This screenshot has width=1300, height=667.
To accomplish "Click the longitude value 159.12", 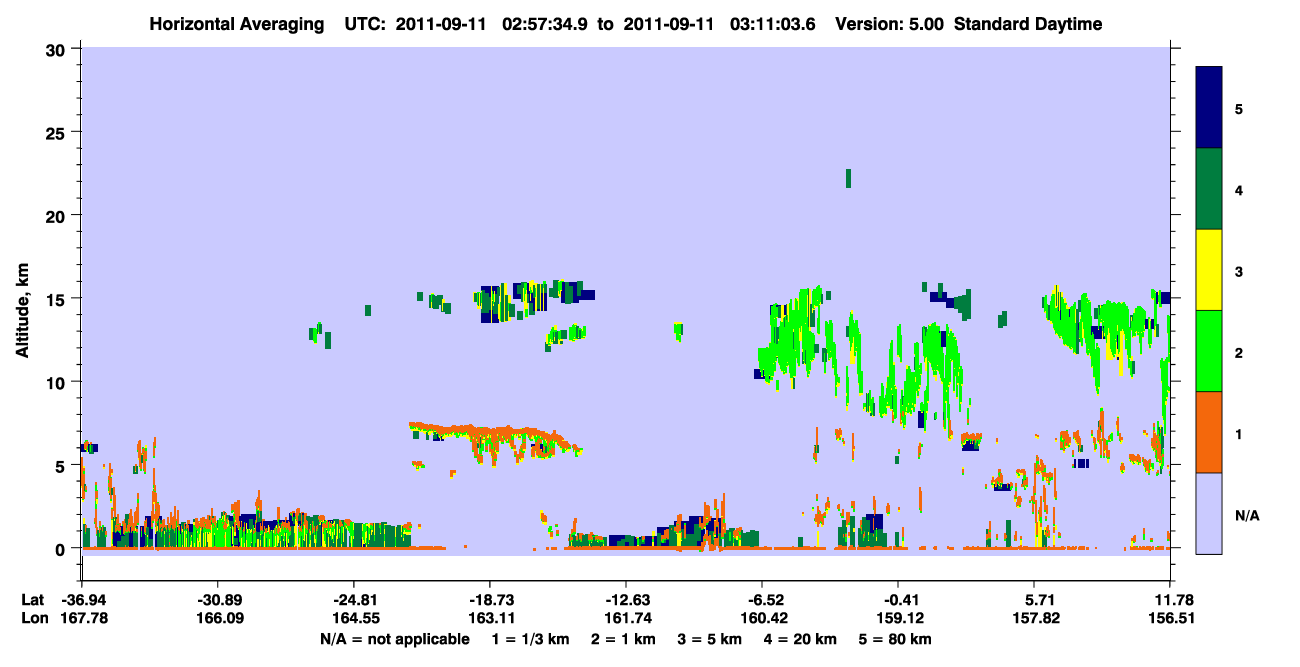I will click(898, 618).
